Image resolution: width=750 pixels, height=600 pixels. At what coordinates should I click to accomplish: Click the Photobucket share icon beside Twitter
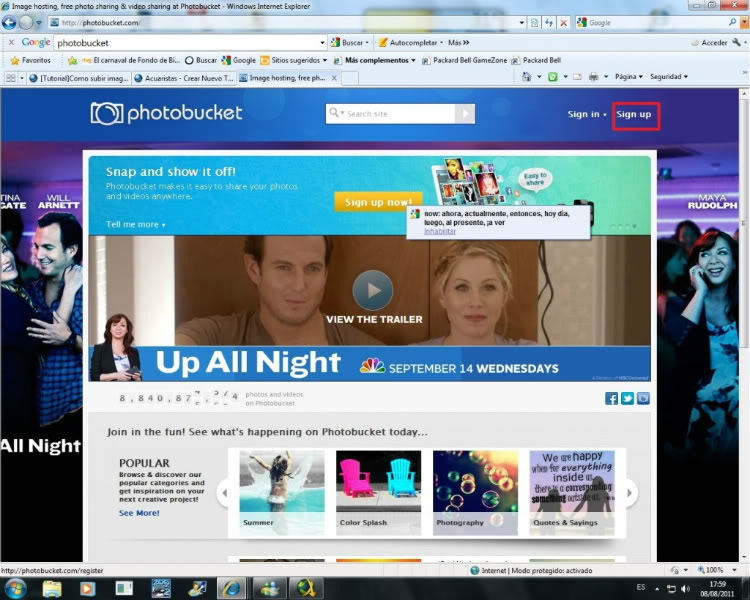643,398
